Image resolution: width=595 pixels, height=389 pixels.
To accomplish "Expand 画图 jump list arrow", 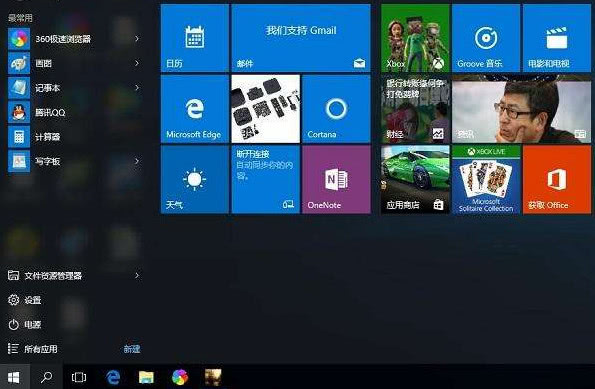I will tap(137, 63).
